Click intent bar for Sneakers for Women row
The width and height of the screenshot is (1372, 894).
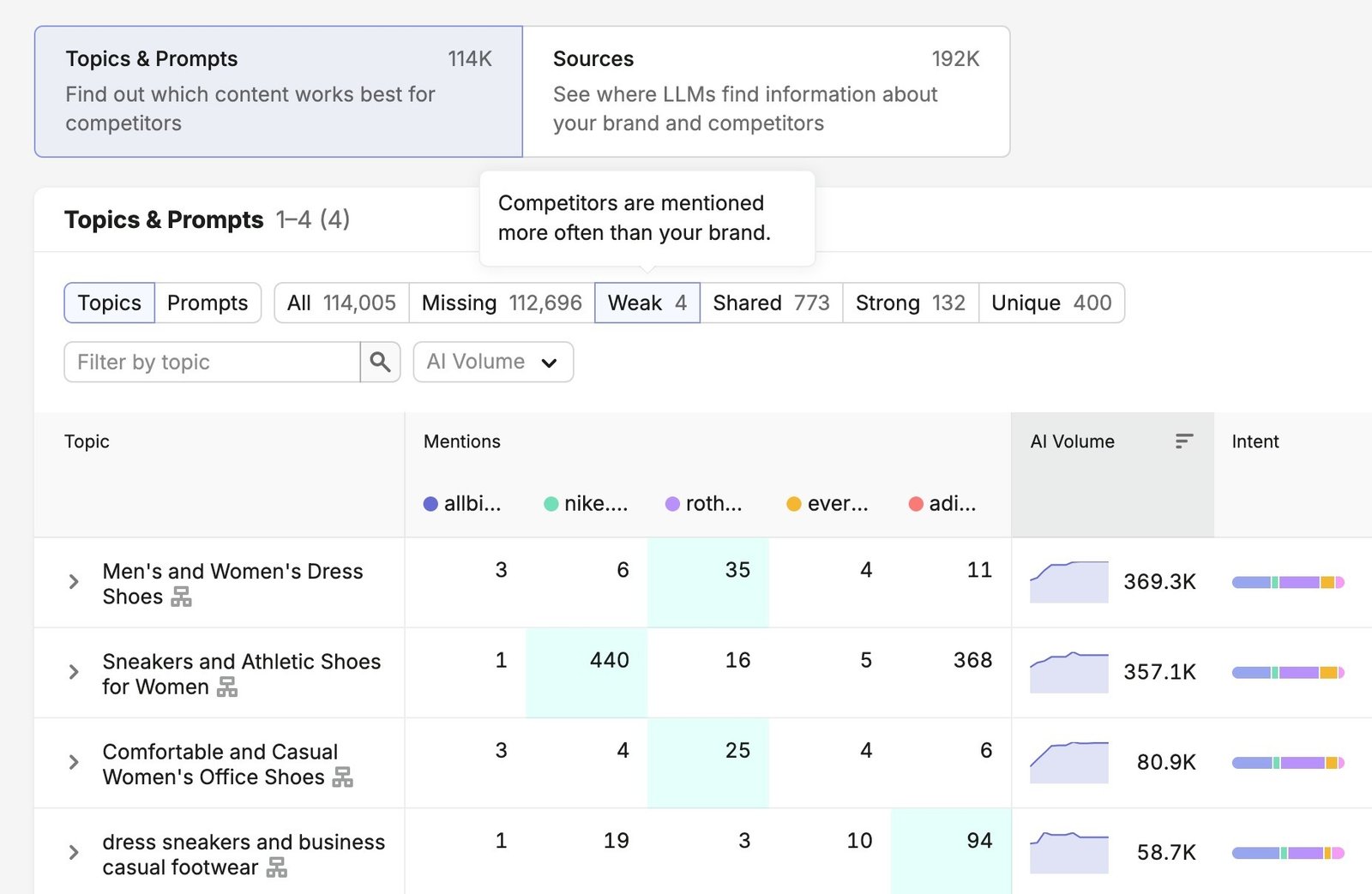pyautogui.click(x=1288, y=673)
